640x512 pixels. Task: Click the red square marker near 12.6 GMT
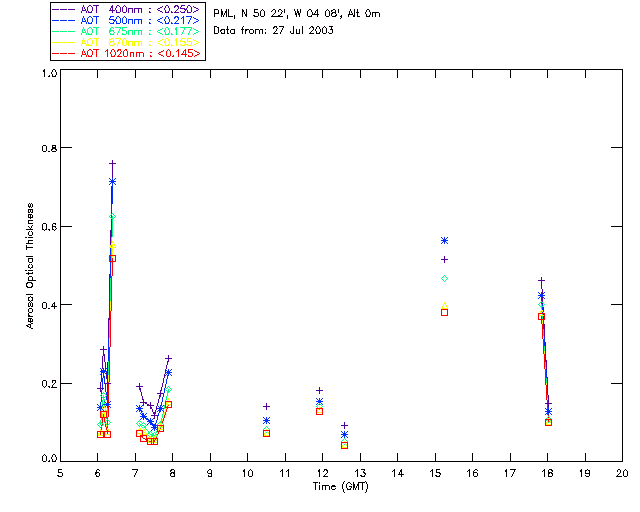point(344,445)
